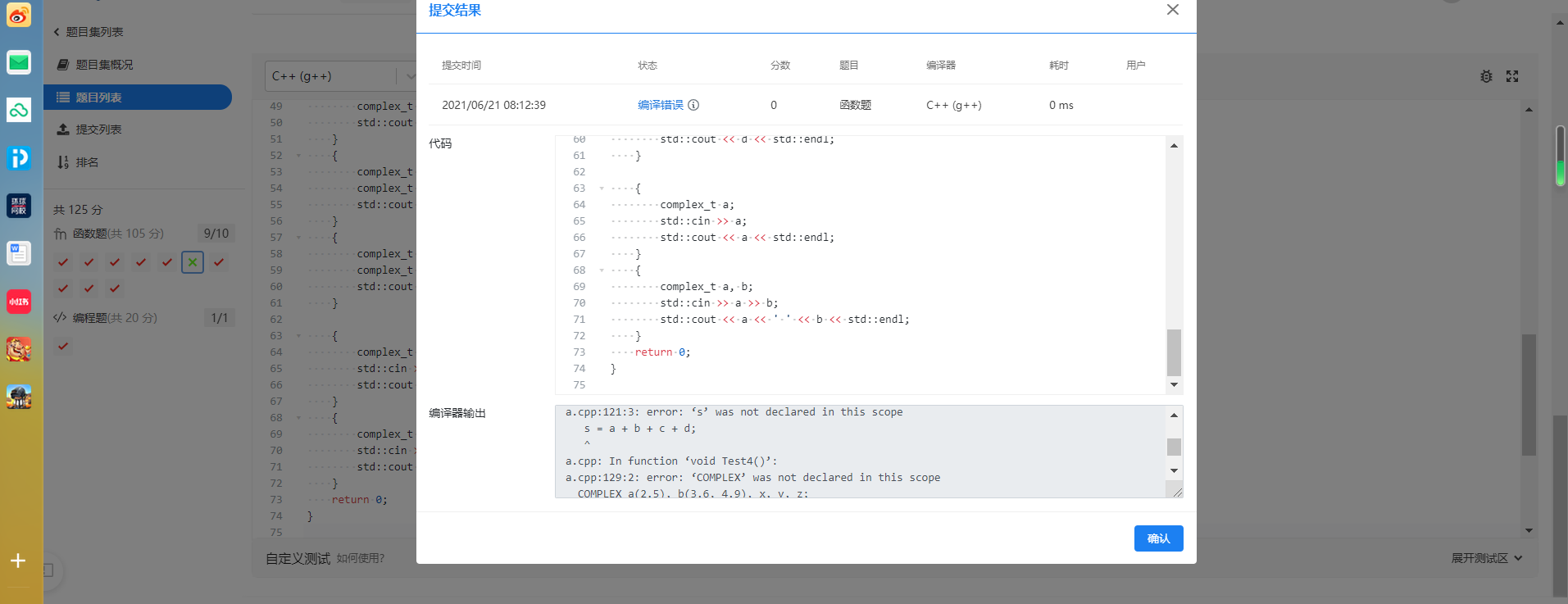
Task: Click the 函数题 type cell
Action: coord(856,105)
